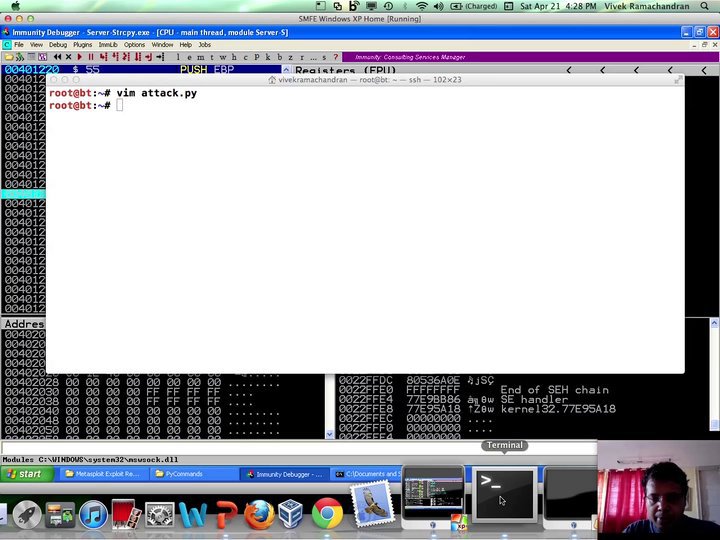720x540 pixels.
Task: Switch to C:\Documents and S... taskbar item
Action: coord(366,474)
